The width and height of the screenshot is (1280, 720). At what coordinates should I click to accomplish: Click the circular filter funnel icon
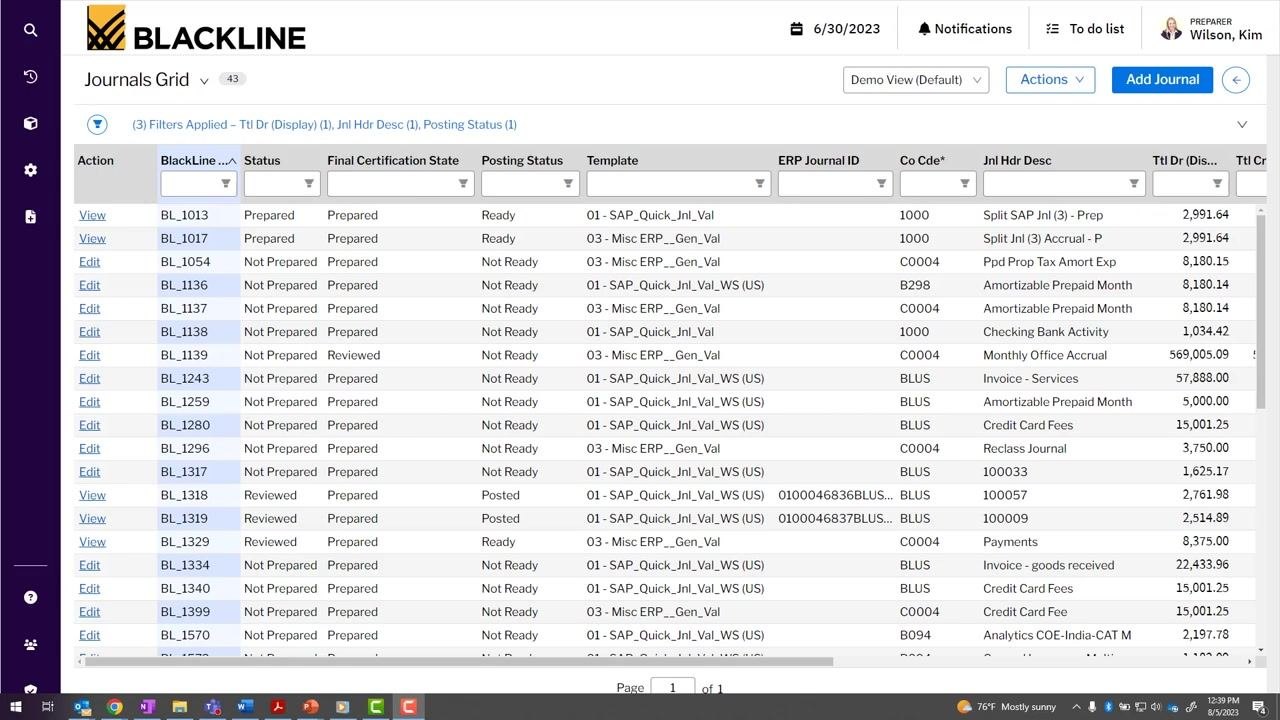97,125
